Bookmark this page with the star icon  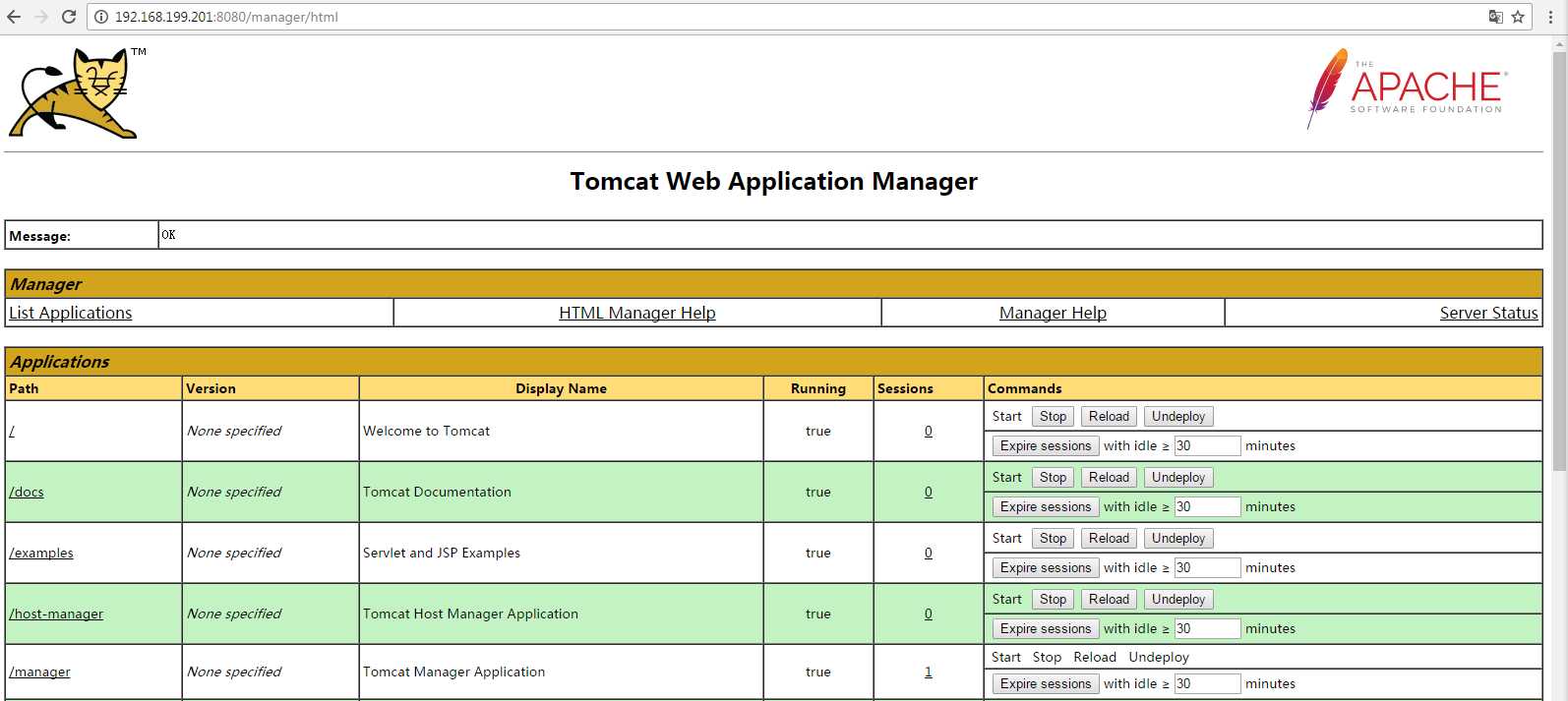1518,17
